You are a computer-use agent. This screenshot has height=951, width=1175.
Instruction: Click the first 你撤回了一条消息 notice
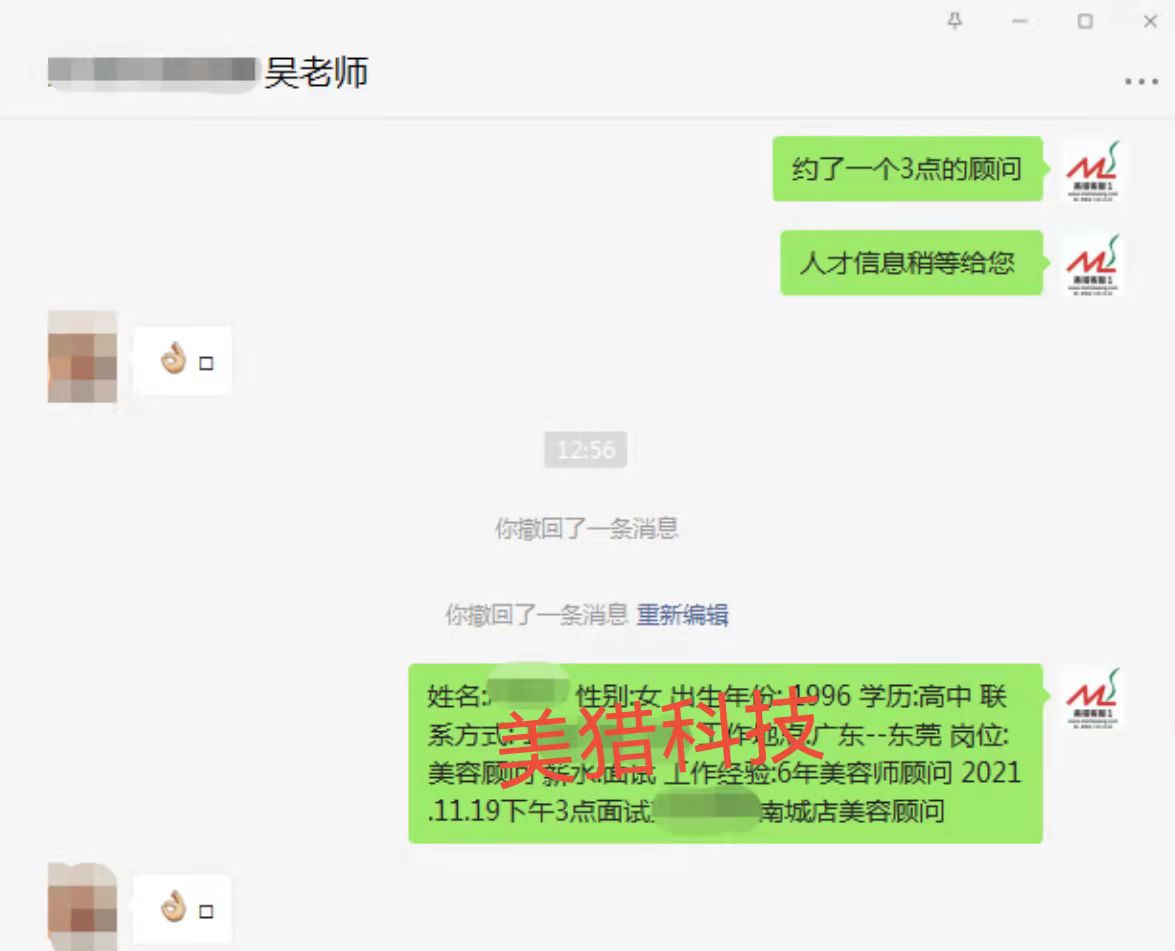586,528
